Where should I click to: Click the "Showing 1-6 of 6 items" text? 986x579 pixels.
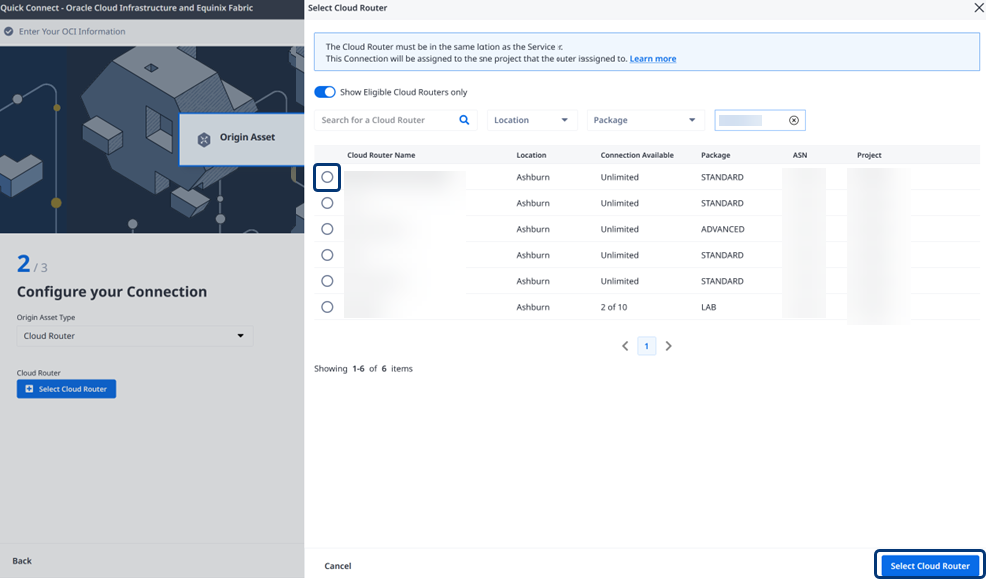[363, 368]
